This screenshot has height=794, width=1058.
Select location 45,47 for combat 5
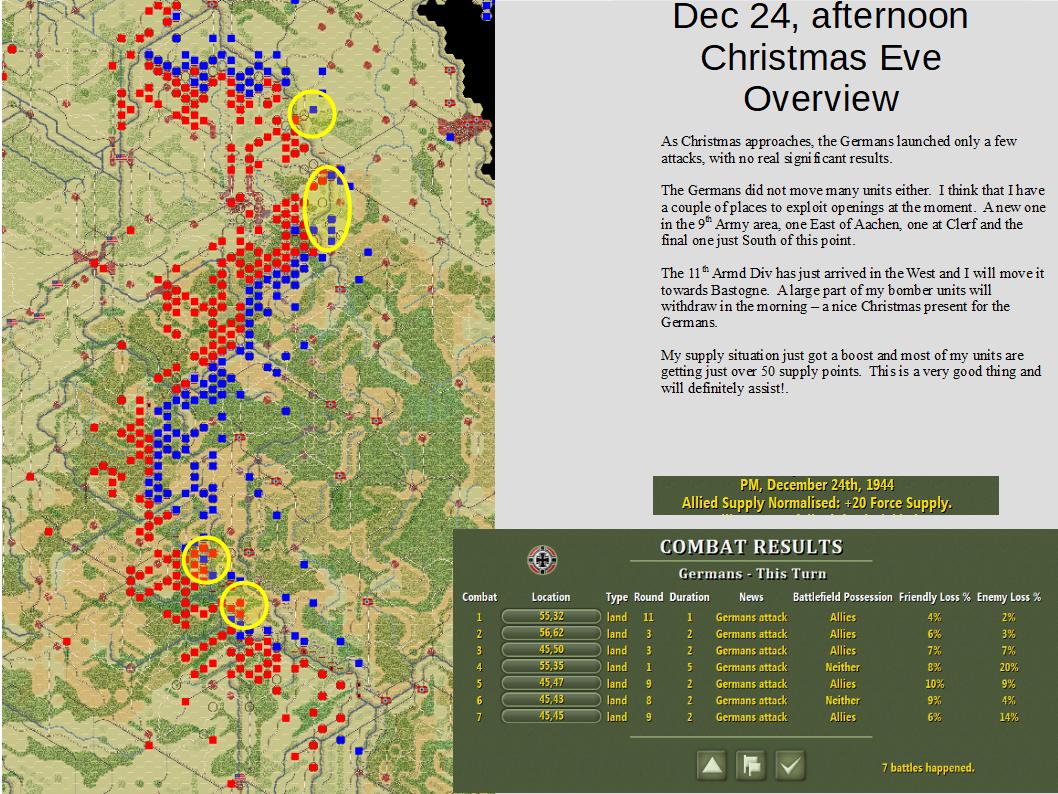tap(551, 683)
